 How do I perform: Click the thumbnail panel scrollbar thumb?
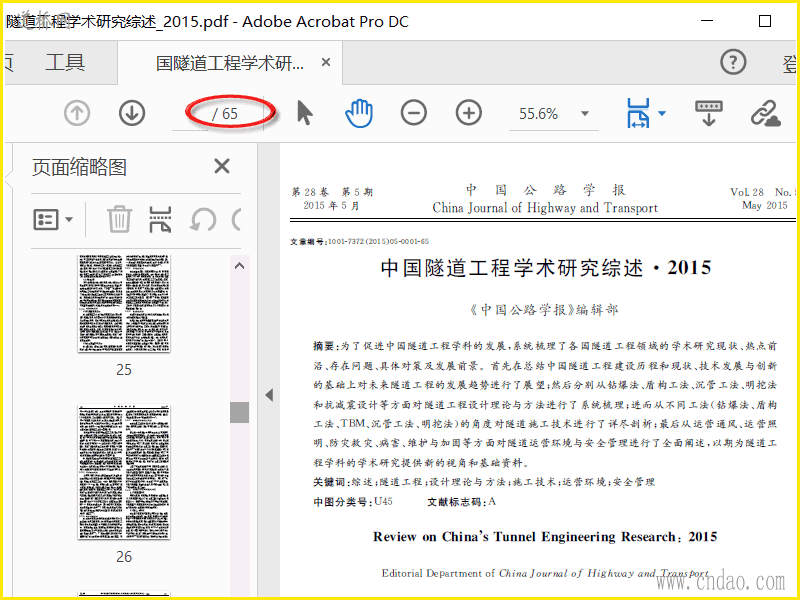[x=239, y=412]
